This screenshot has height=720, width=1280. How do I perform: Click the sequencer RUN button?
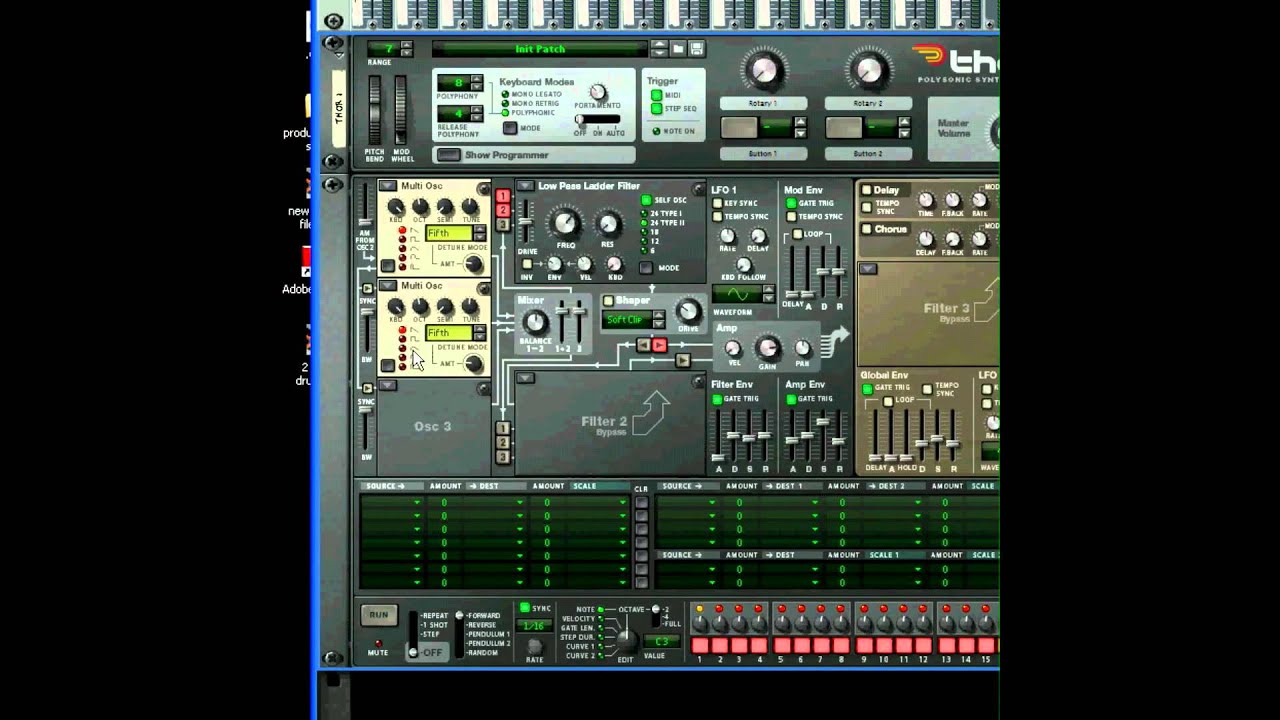(378, 615)
